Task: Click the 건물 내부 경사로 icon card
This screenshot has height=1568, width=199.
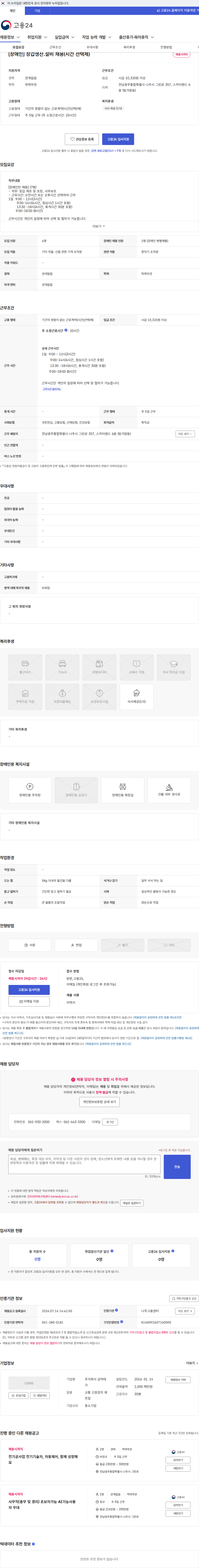Action: pos(169,790)
